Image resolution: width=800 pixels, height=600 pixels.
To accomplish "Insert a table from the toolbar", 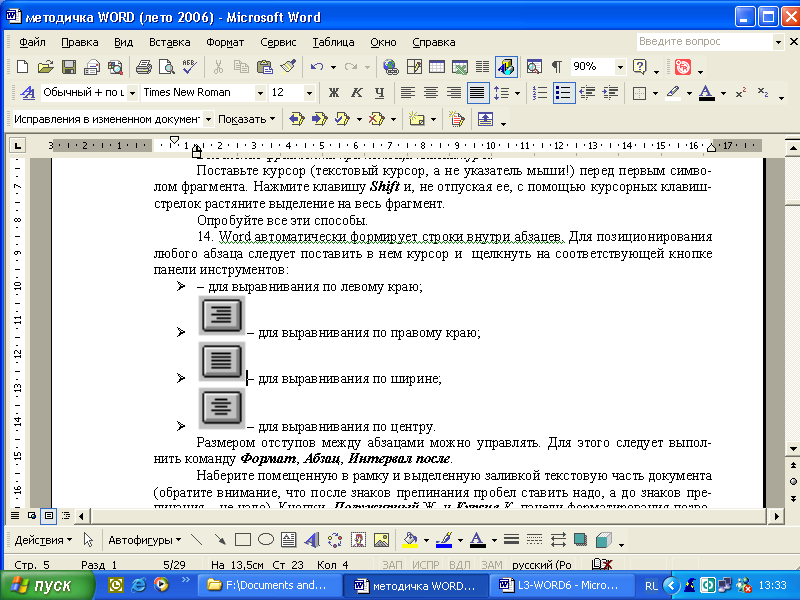I will pyautogui.click(x=437, y=67).
